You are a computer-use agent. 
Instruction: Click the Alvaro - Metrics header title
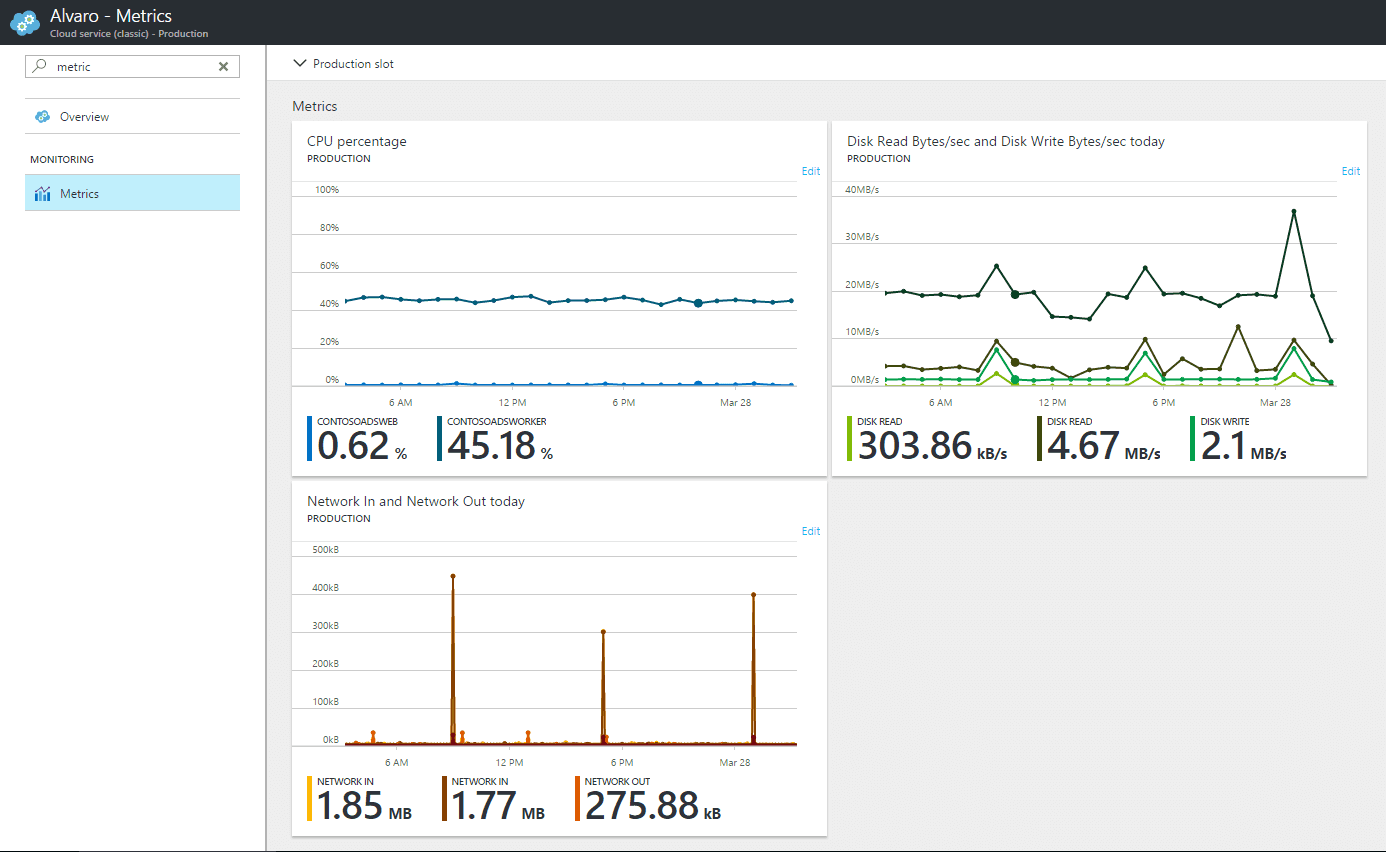tap(111, 16)
